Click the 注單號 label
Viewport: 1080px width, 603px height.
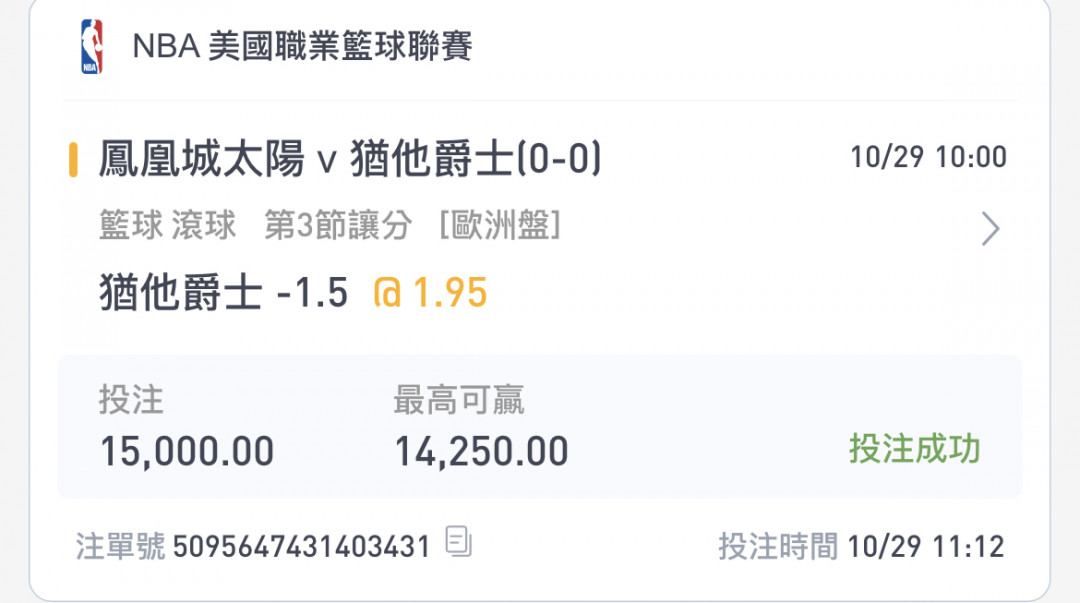tap(121, 546)
